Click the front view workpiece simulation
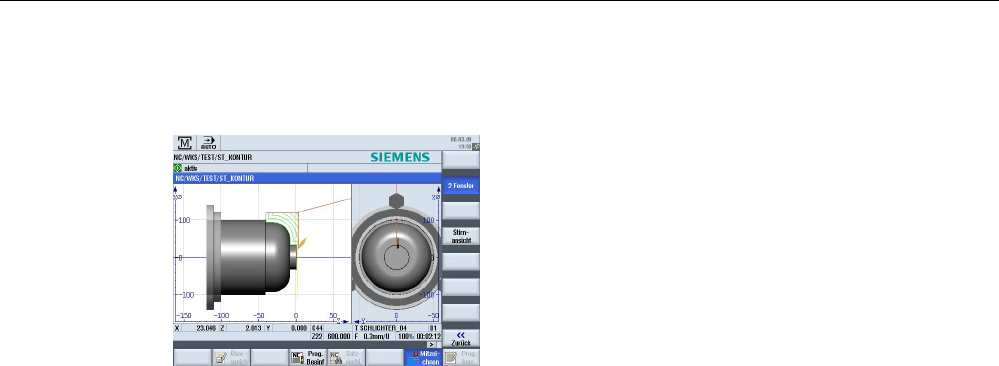Image resolution: width=999 pixels, height=366 pixels. pos(396,254)
